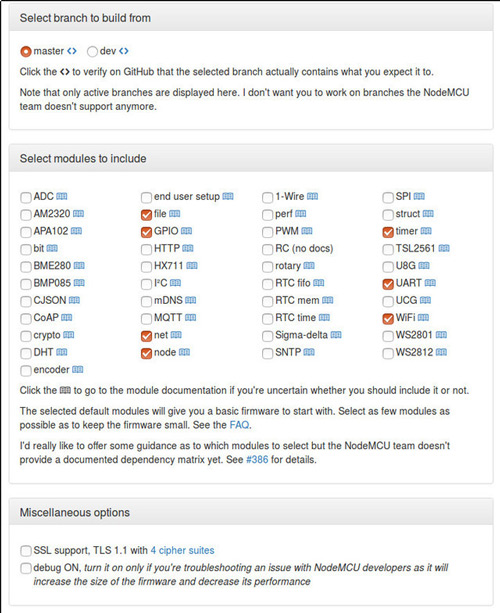Open the FAQ link

(x=239, y=425)
